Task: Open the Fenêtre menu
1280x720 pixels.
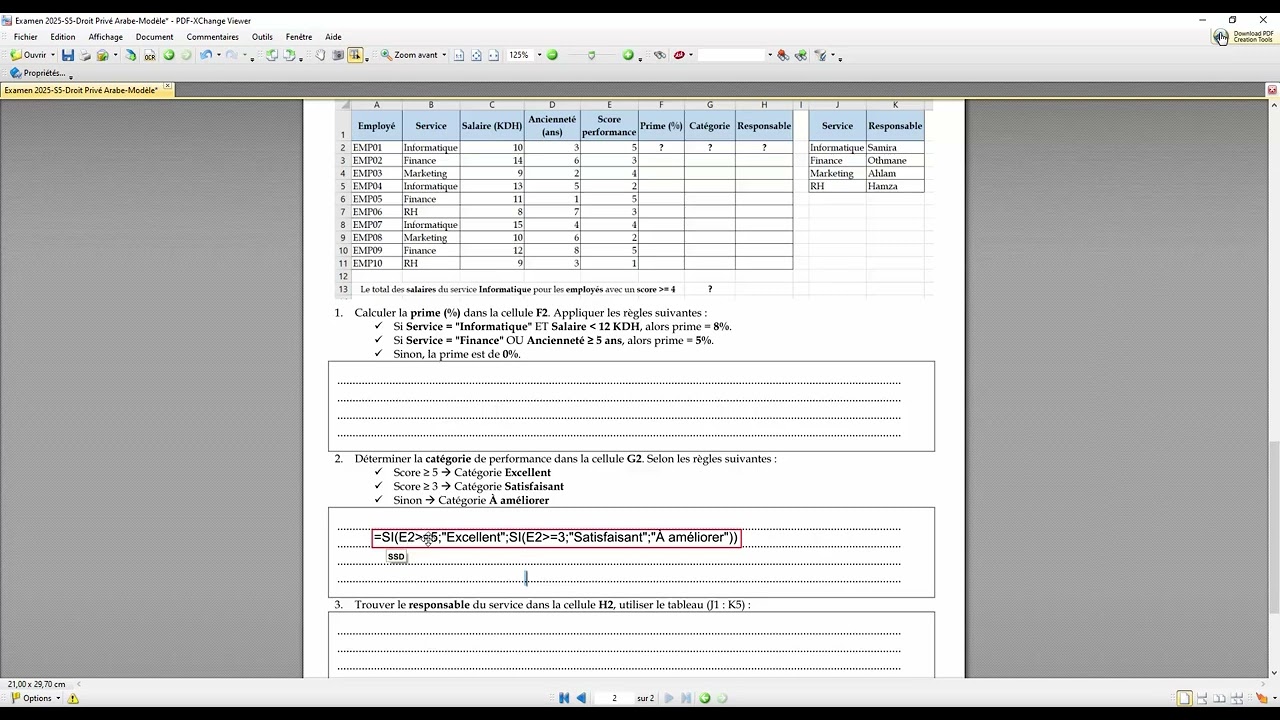Action: coord(299,37)
